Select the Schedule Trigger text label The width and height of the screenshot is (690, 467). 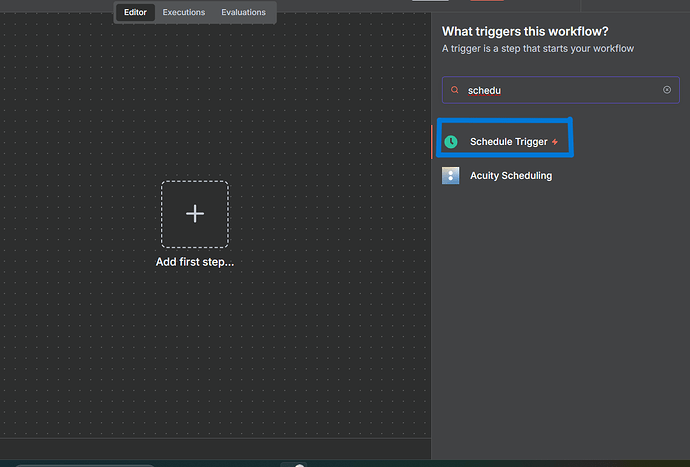click(508, 142)
